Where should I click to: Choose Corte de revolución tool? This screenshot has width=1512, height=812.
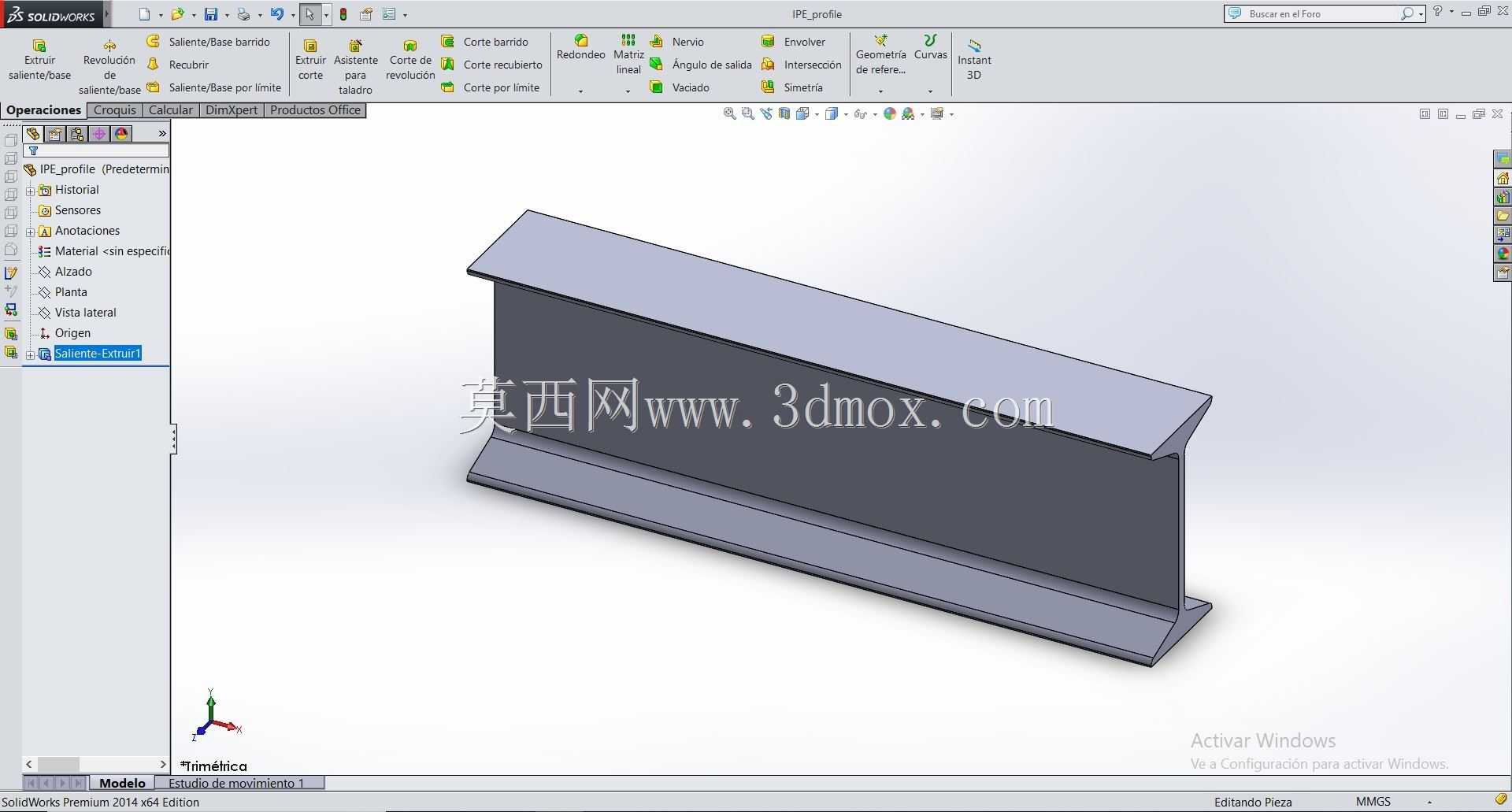(410, 61)
